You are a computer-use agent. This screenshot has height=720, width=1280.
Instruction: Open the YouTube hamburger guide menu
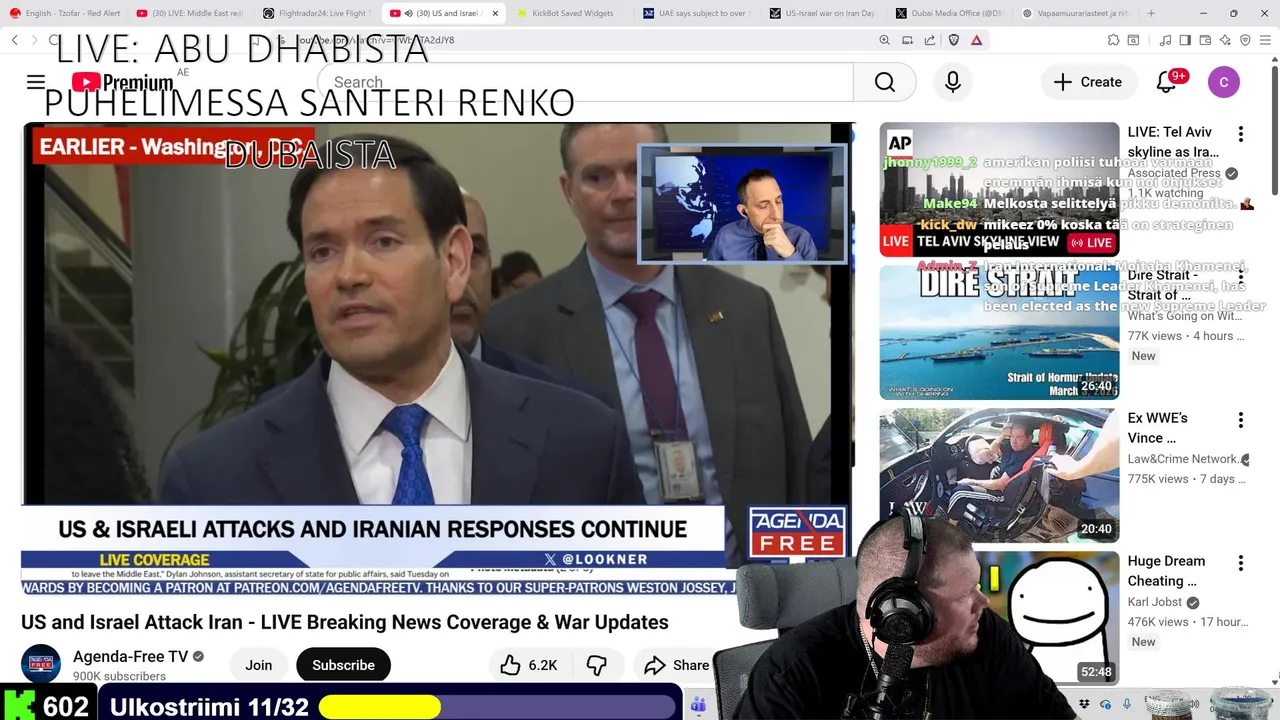[36, 82]
